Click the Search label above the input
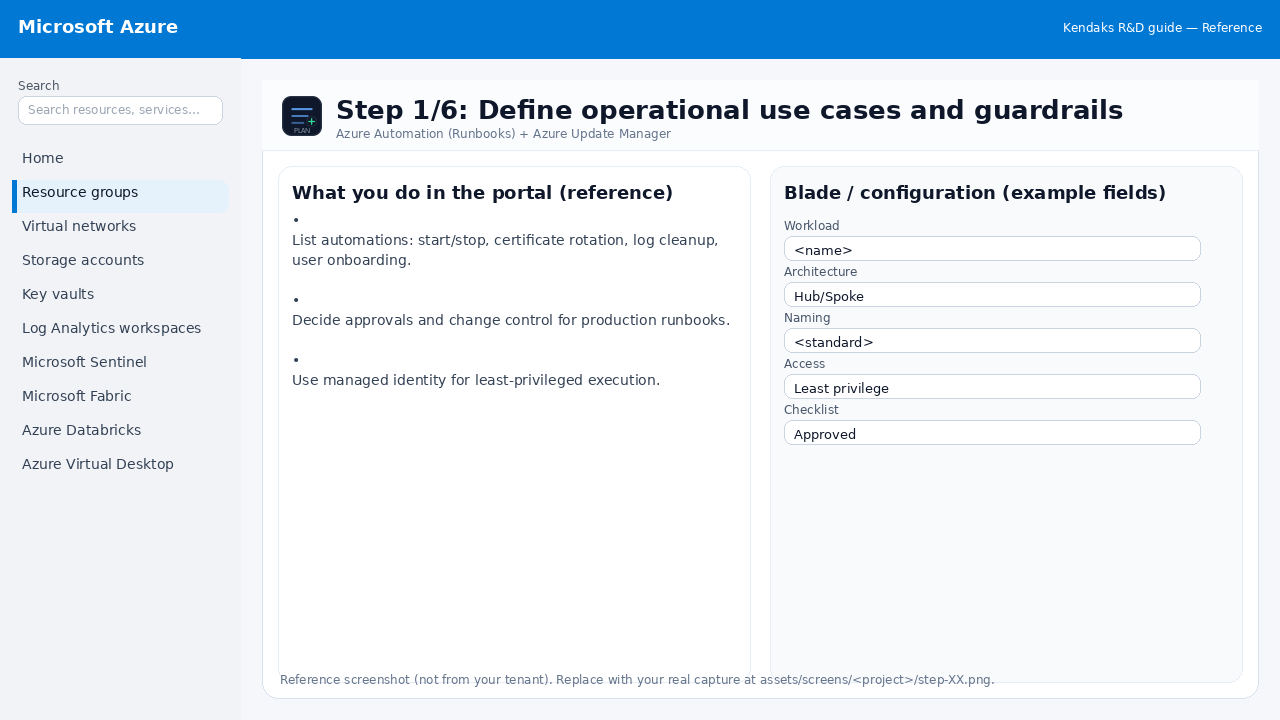The height and width of the screenshot is (720, 1280). (39, 86)
